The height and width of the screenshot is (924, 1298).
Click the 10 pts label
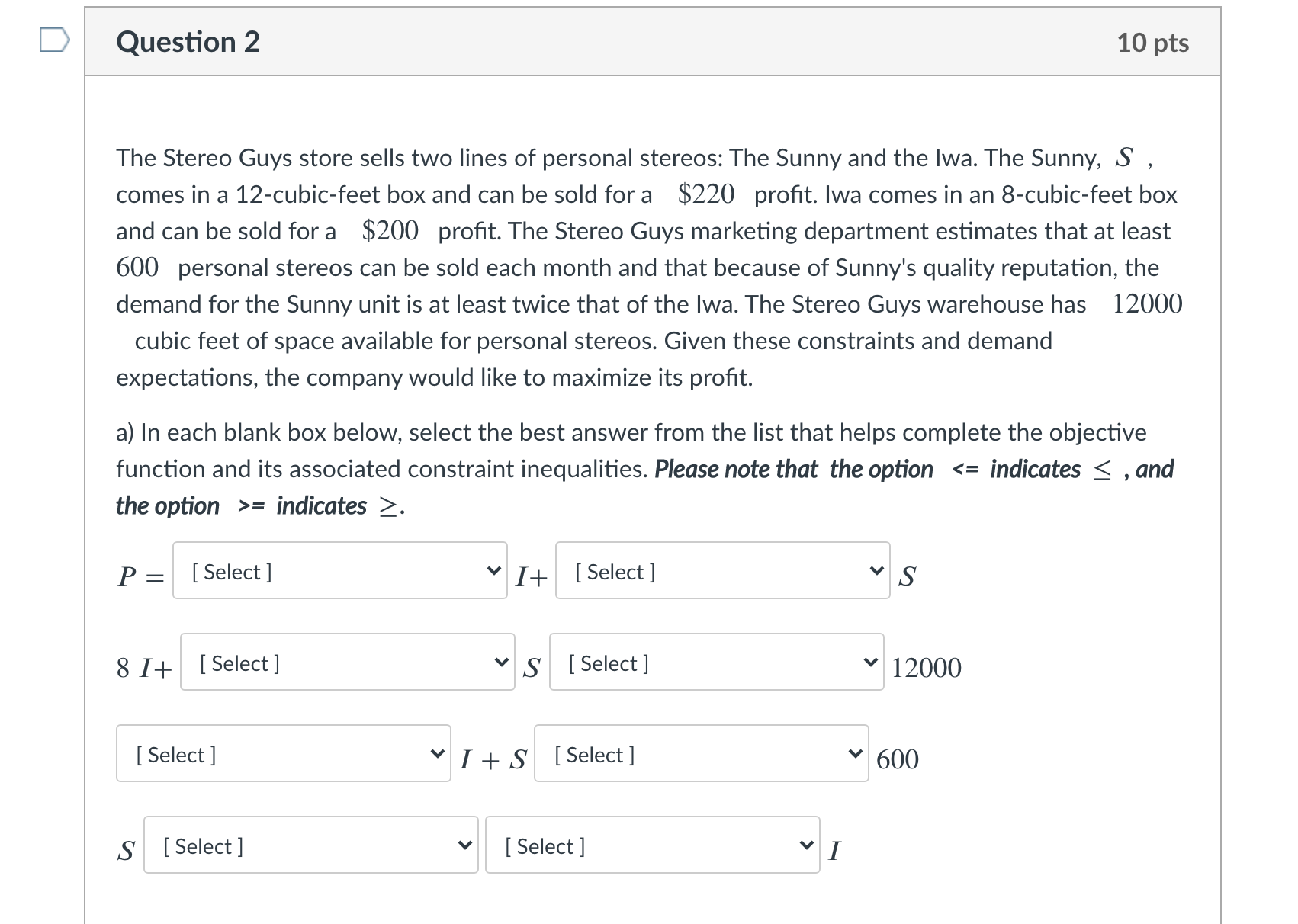pyautogui.click(x=1152, y=43)
